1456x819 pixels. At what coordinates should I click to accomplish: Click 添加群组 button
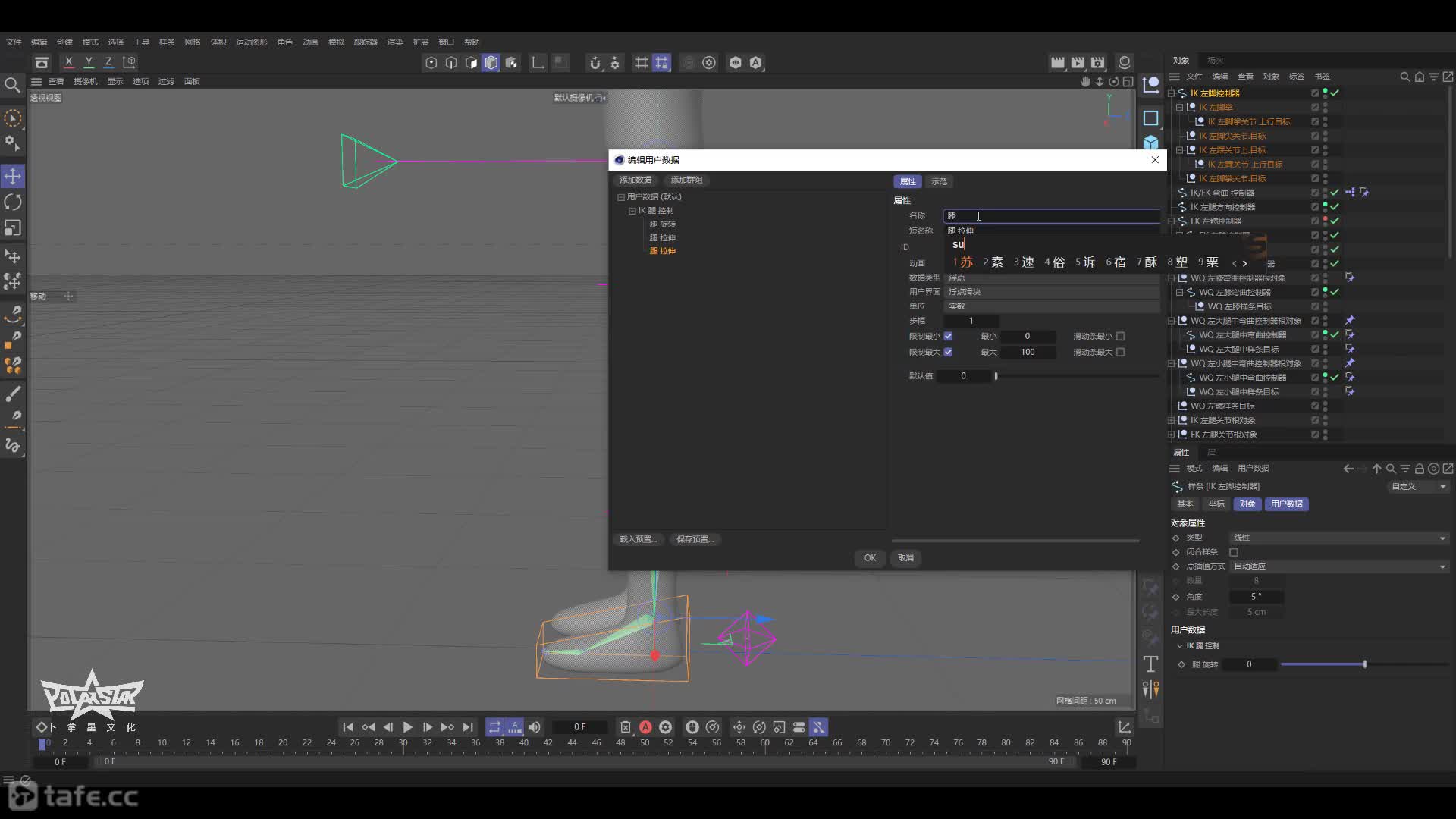click(x=686, y=180)
